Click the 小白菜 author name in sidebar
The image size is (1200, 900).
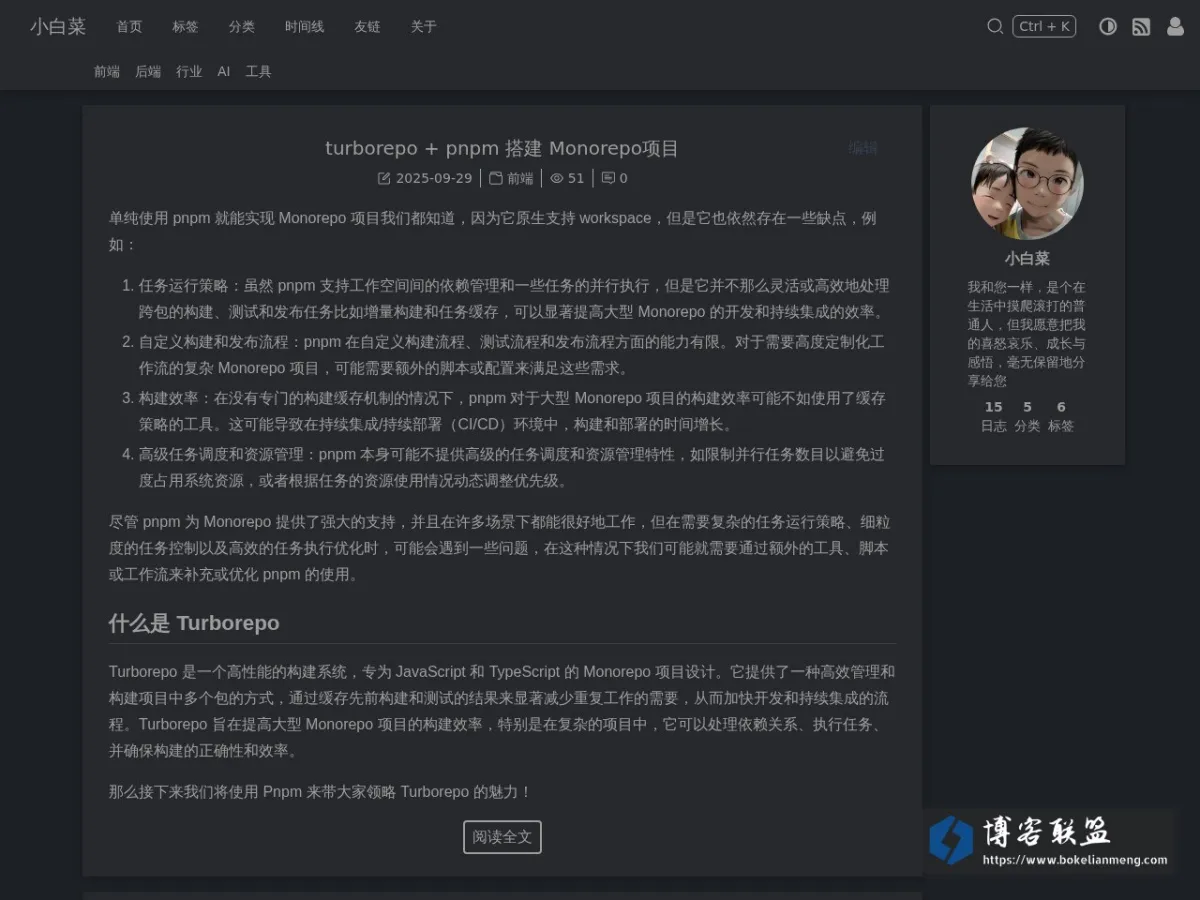(1027, 258)
